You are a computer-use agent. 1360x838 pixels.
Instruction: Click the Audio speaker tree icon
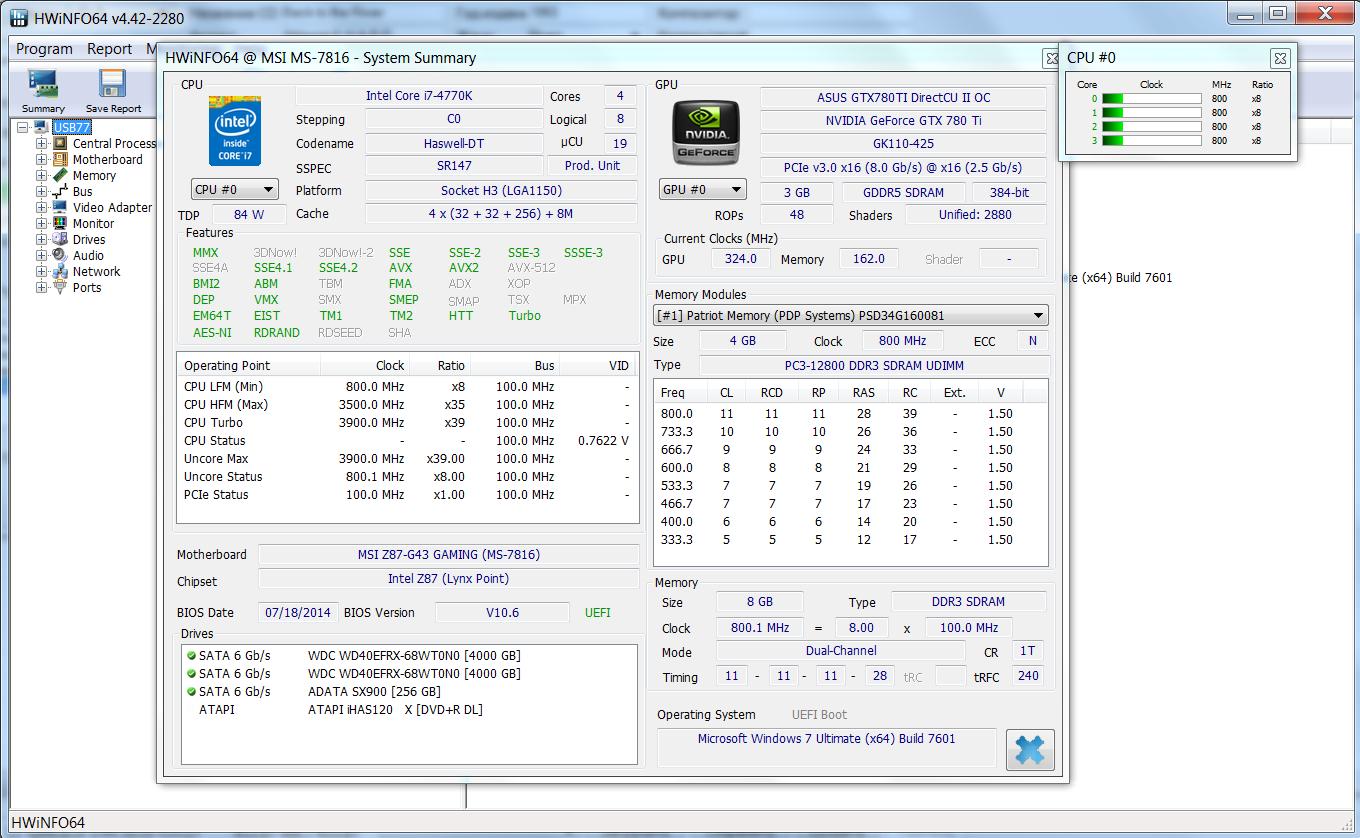click(60, 255)
